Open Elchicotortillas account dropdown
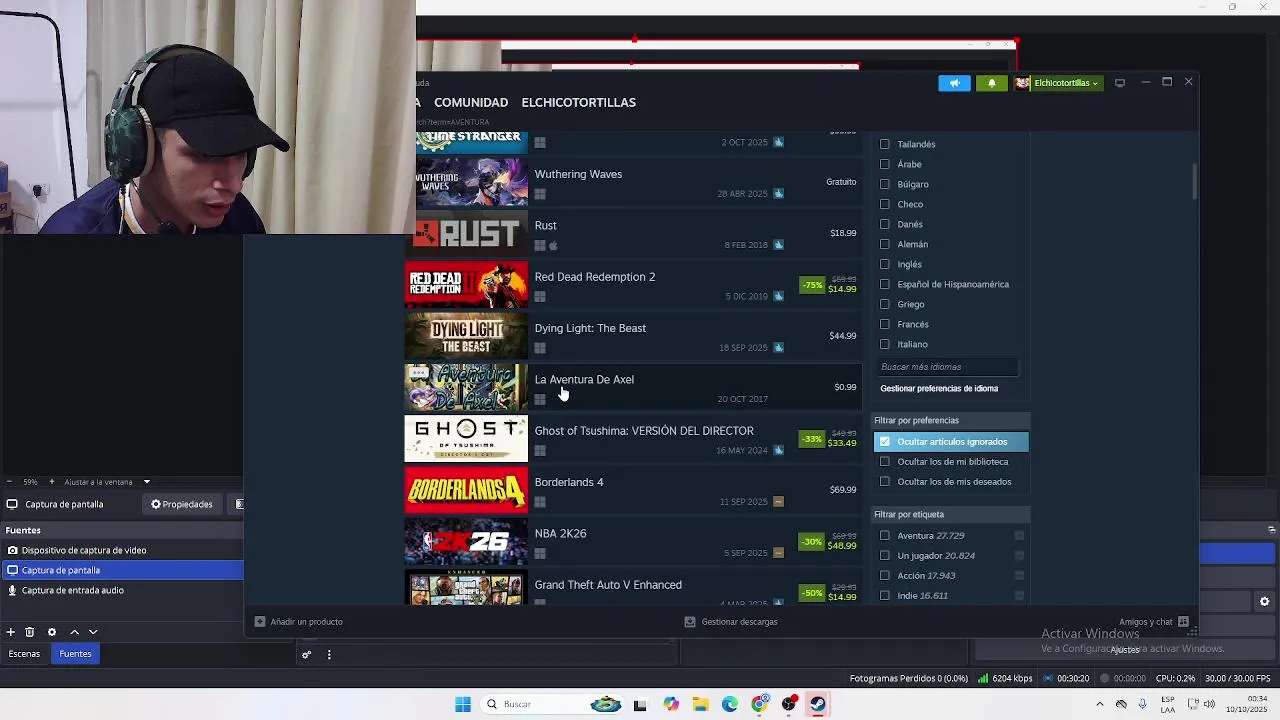 coord(1058,83)
